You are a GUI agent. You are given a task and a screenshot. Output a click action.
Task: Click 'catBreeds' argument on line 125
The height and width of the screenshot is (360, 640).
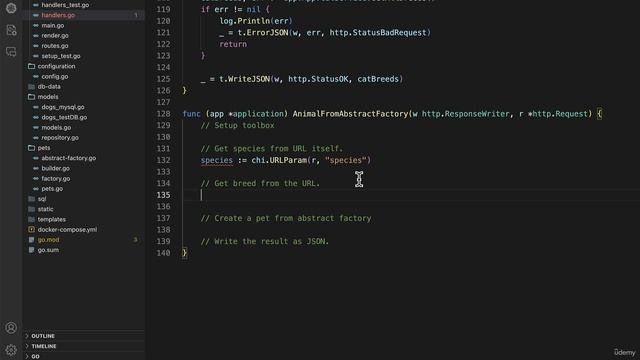click(378, 79)
